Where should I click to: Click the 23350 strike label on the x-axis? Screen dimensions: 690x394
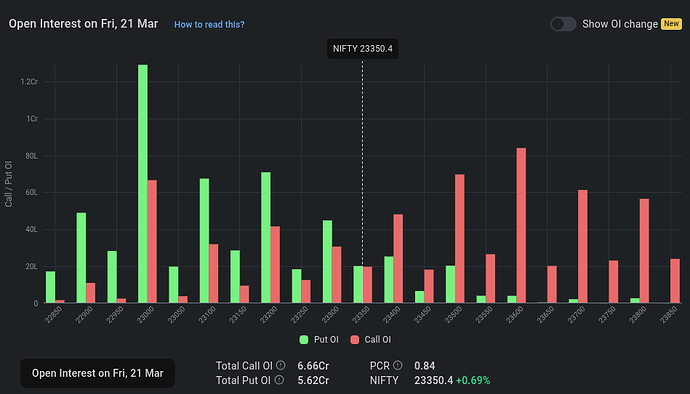tap(361, 315)
